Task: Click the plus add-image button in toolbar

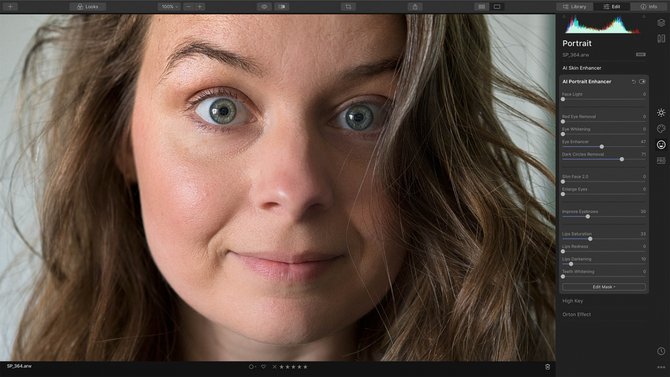Action: coord(10,6)
